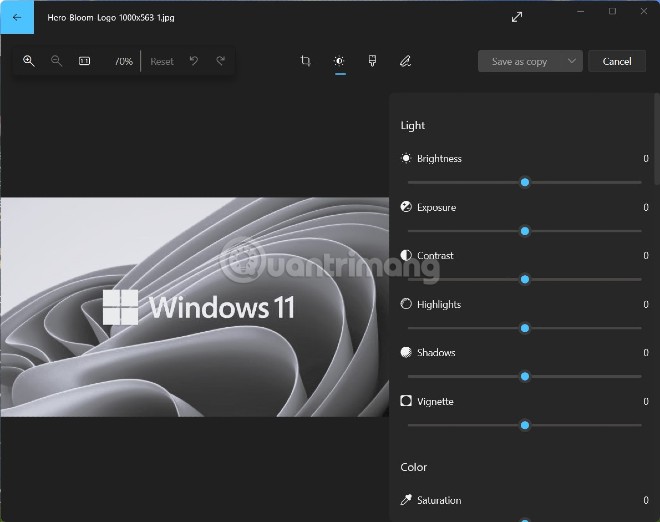This screenshot has width=660, height=522.
Task: Open the Markup pen tool
Action: [405, 61]
